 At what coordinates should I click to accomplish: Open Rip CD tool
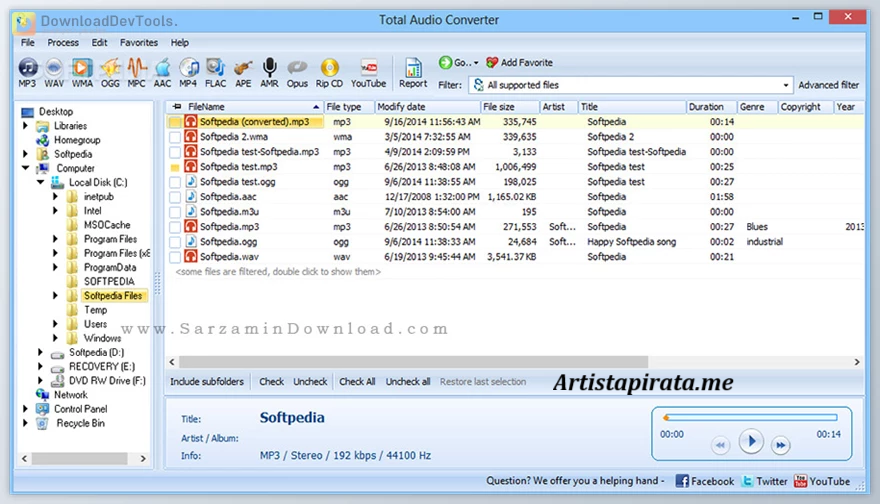pos(329,72)
